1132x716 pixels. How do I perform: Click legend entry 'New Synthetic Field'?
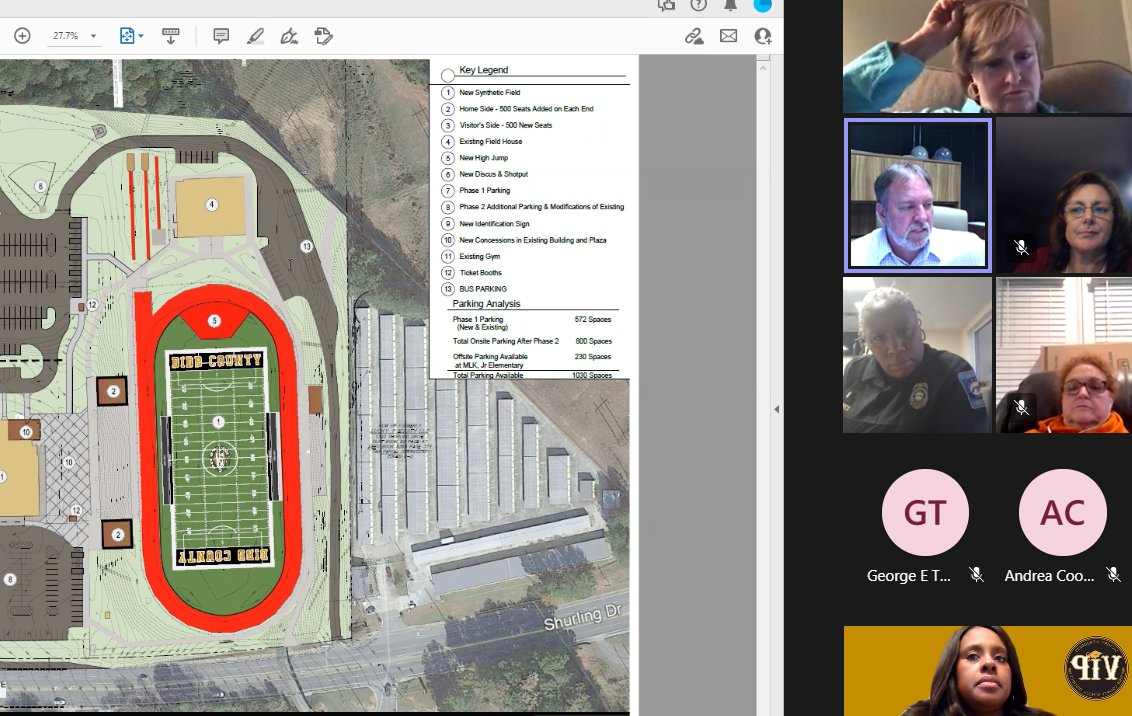point(489,92)
